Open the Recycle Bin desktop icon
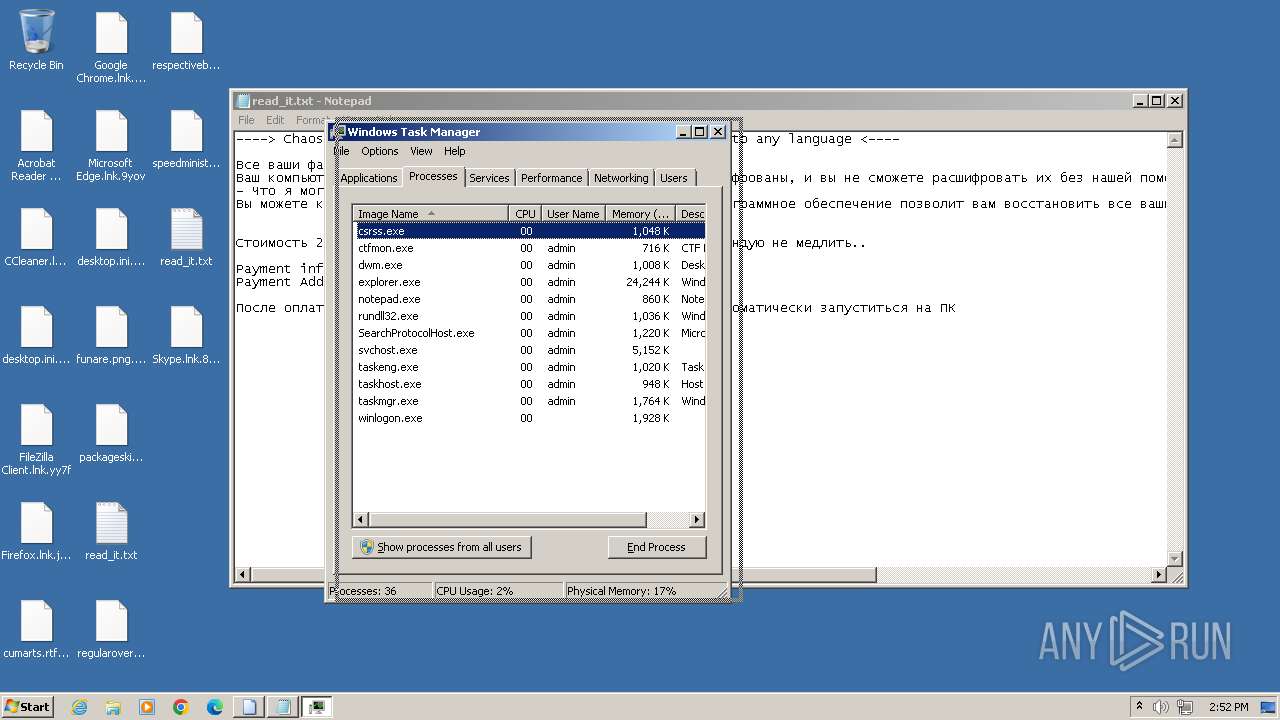This screenshot has width=1280, height=720. pyautogui.click(x=36, y=40)
